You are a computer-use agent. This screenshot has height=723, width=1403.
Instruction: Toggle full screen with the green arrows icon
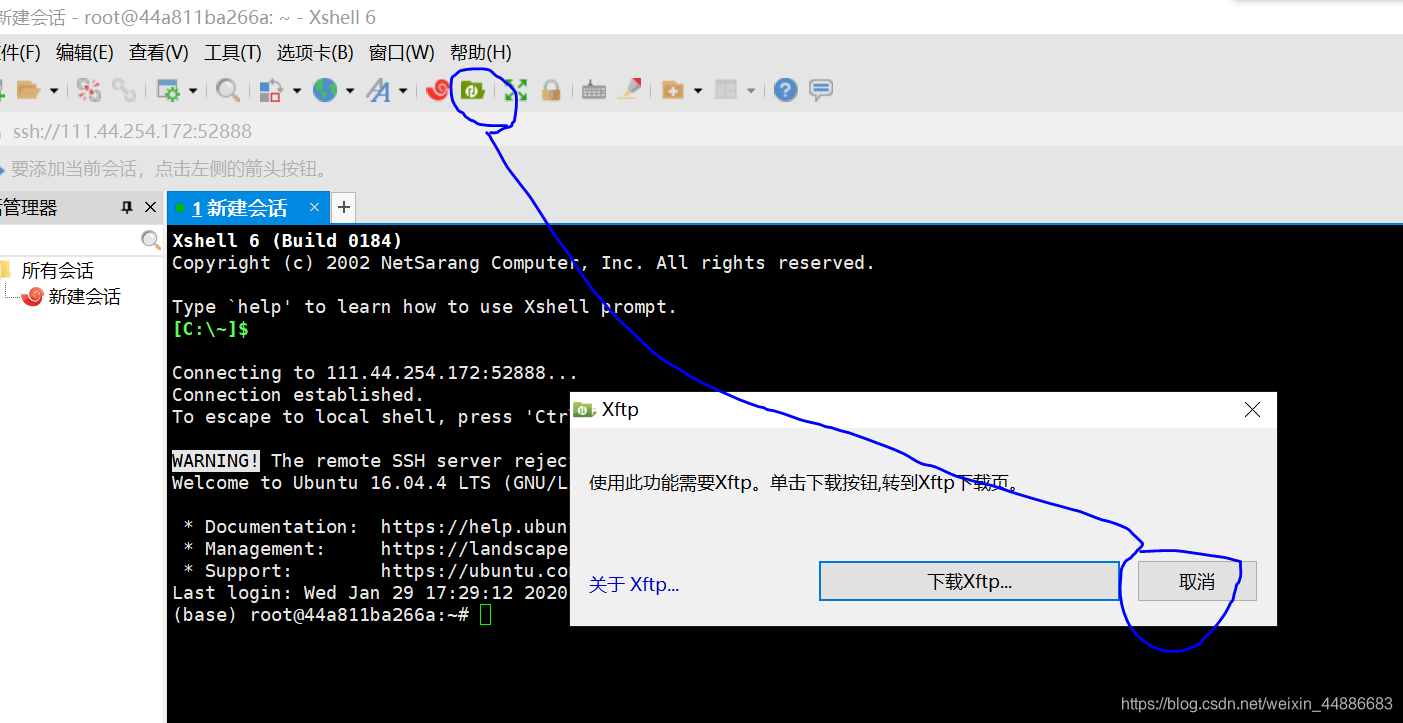click(516, 91)
